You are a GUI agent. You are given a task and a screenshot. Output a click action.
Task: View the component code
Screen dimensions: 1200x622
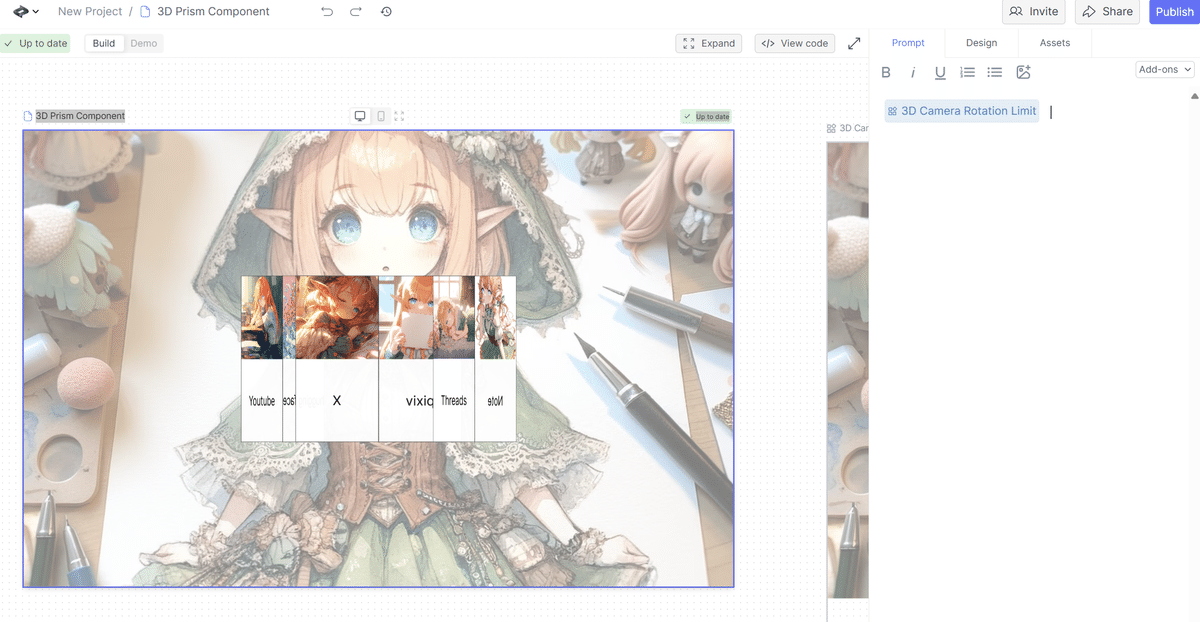click(795, 43)
